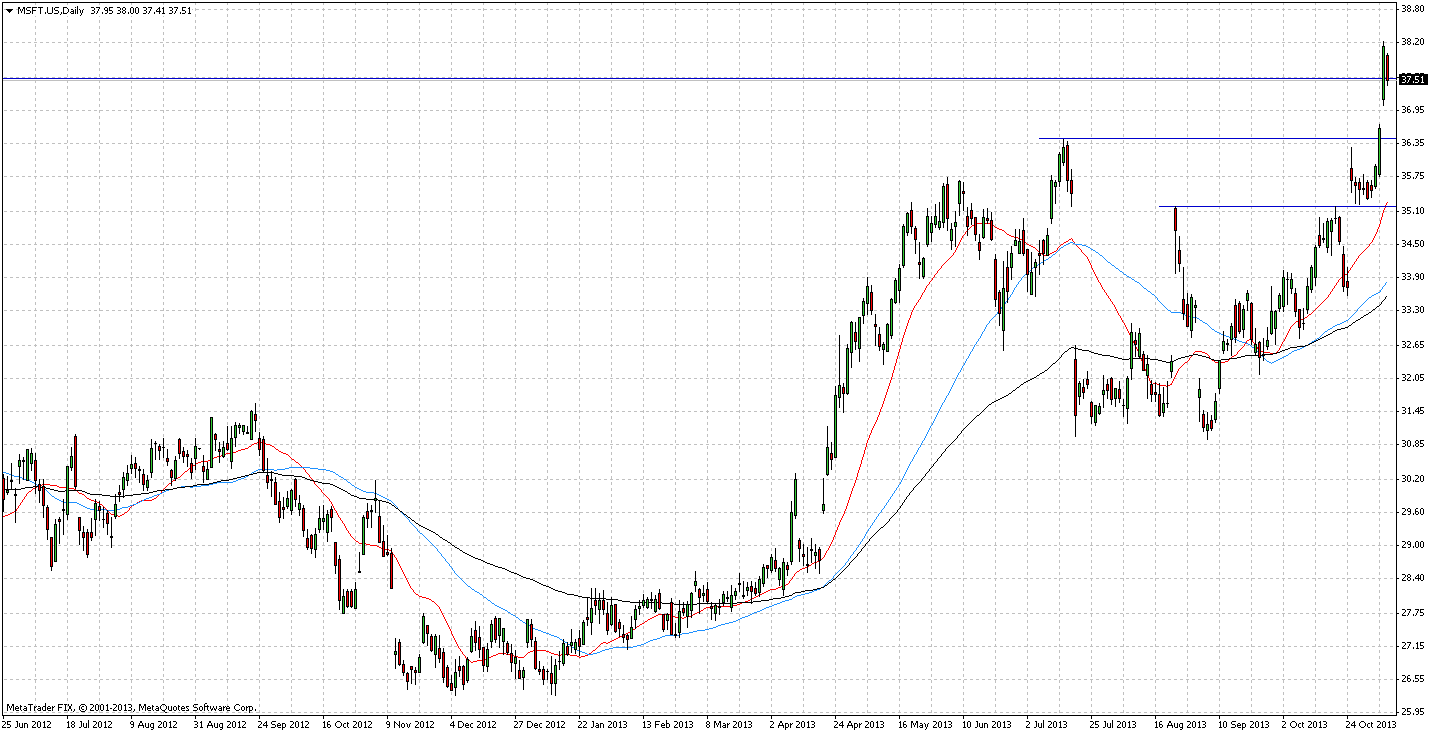Click the 8 Mar 2013 date label
This screenshot has width=1436, height=733.
point(730,724)
